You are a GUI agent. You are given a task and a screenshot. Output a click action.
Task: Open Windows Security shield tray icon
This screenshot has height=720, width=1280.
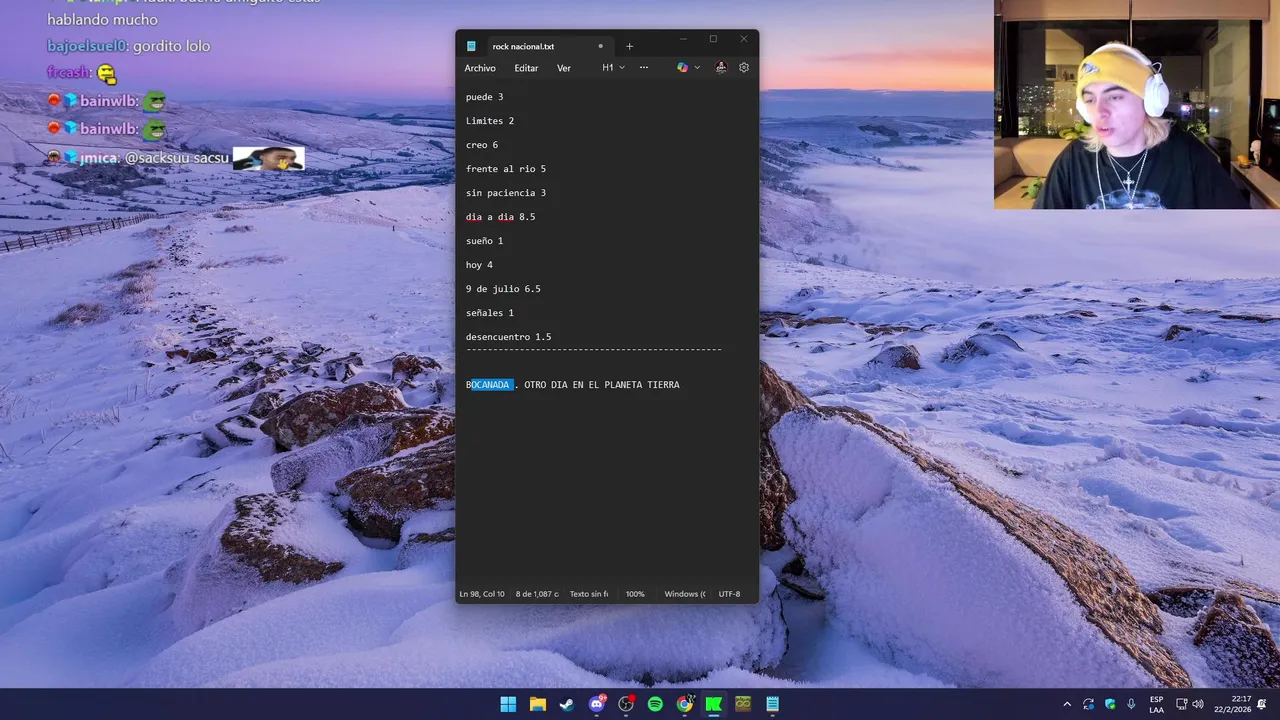(x=1110, y=704)
